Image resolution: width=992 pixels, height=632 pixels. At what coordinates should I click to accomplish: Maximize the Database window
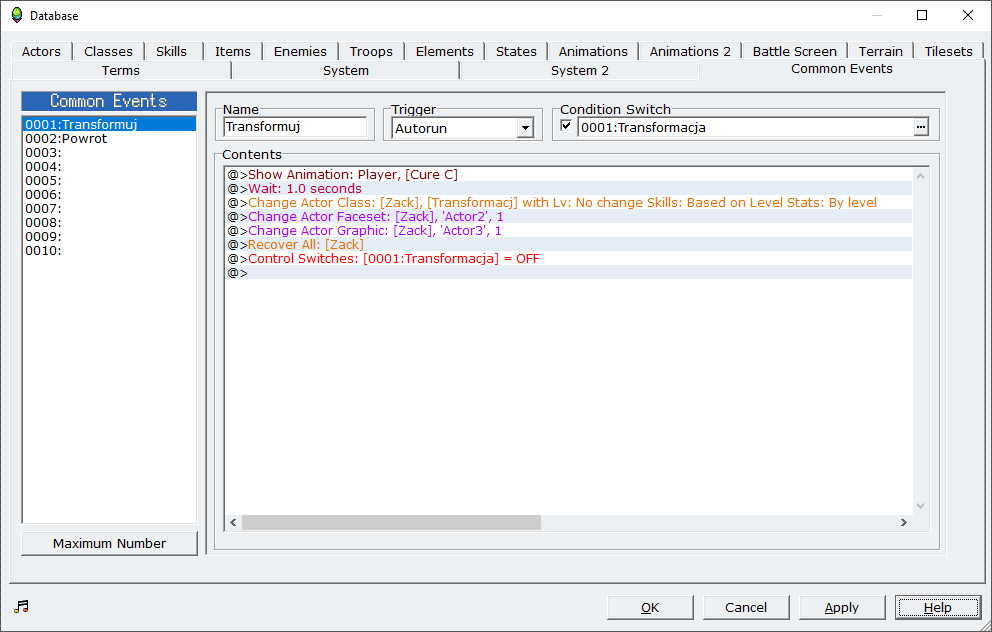(x=922, y=15)
